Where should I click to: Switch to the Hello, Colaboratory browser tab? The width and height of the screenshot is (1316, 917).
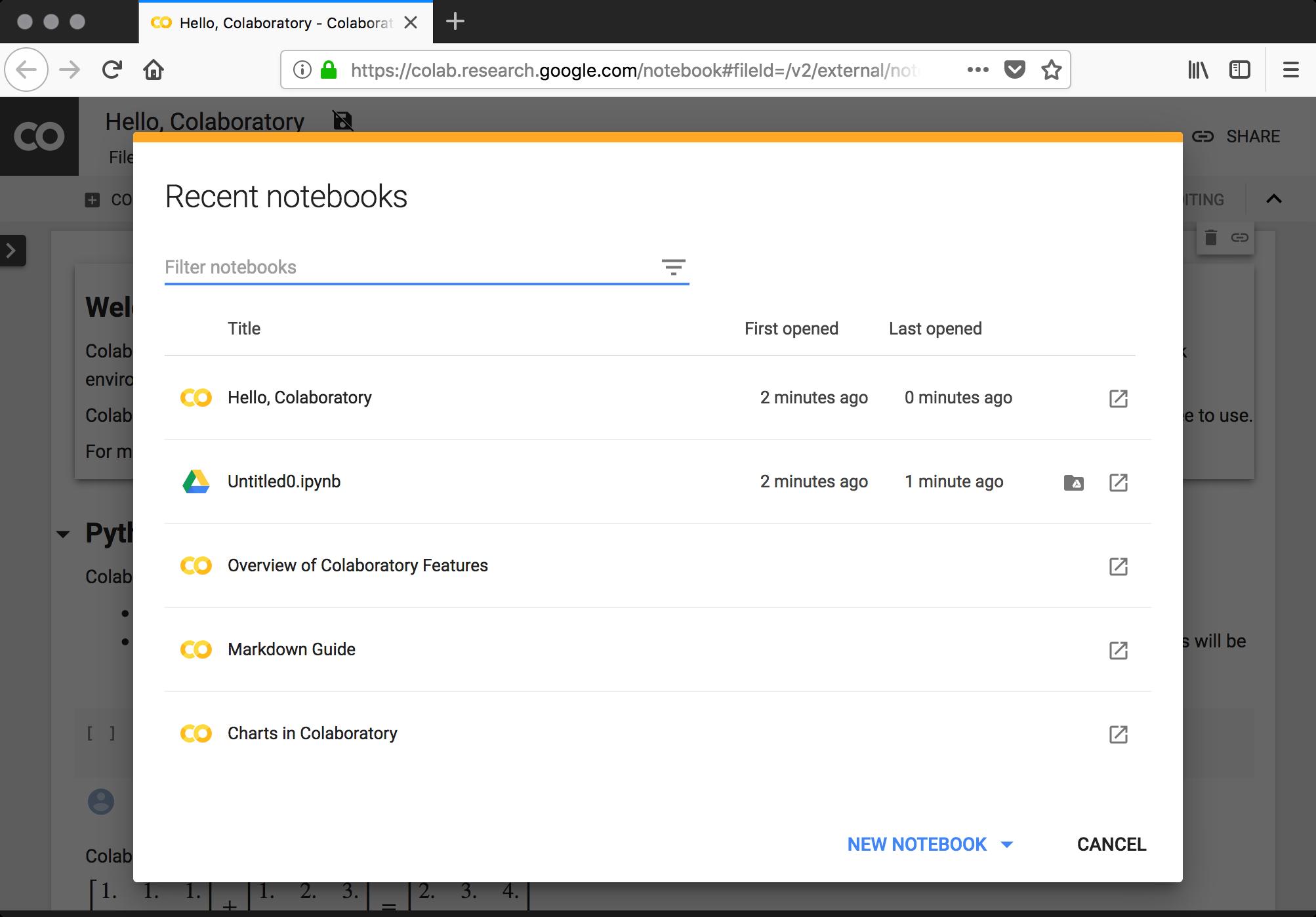[x=276, y=22]
